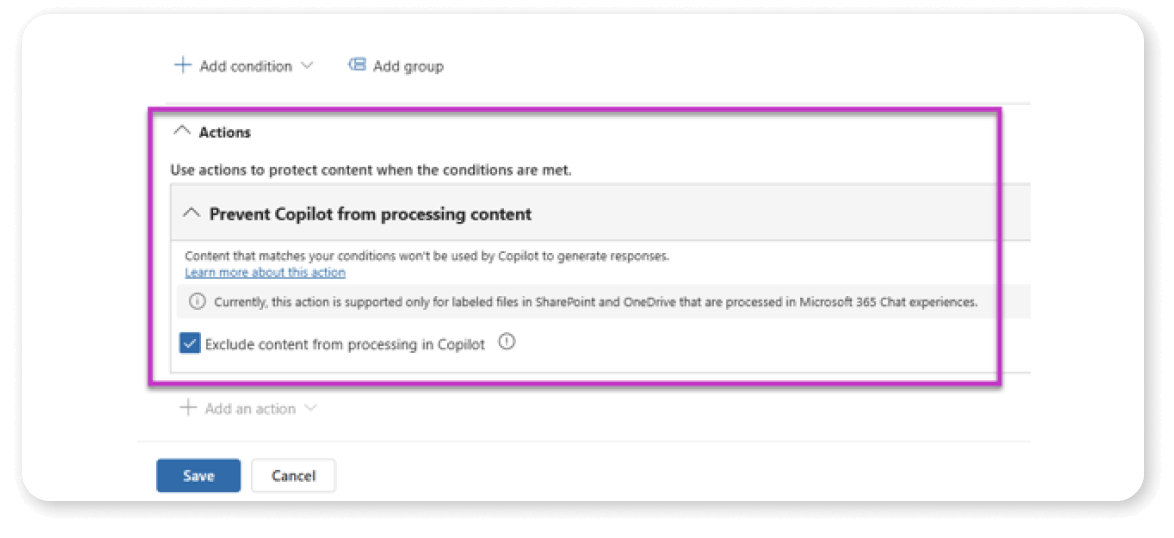Click the plus icon beside Add an action
Image resolution: width=1174 pixels, height=538 pixels.
(189, 409)
